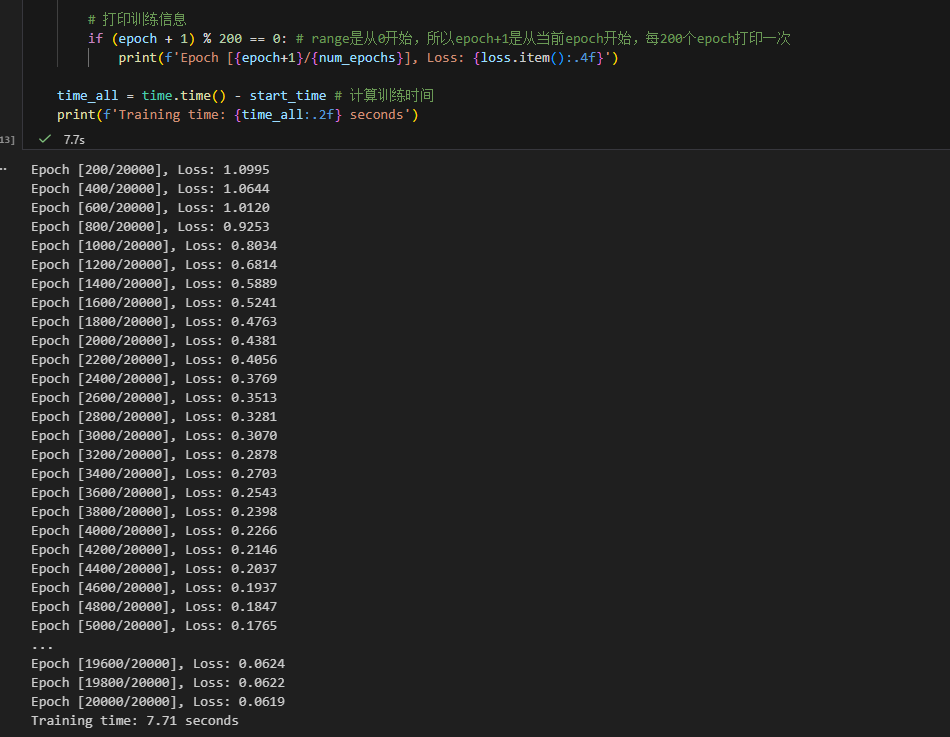Viewport: 950px width, 737px height.
Task: Click output line Epoch [3600/20000]
Action: [x=154, y=492]
